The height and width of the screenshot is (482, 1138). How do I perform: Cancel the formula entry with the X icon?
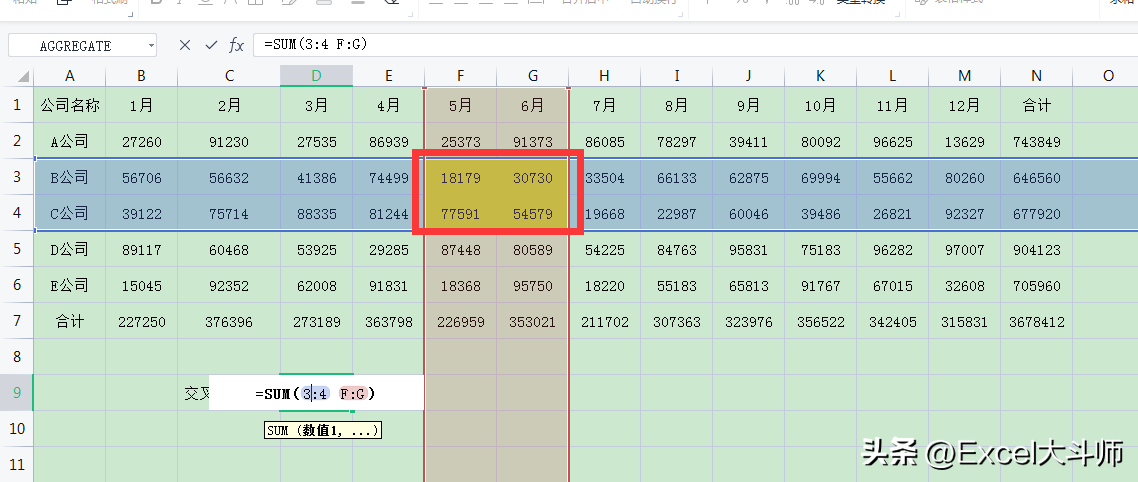point(185,45)
